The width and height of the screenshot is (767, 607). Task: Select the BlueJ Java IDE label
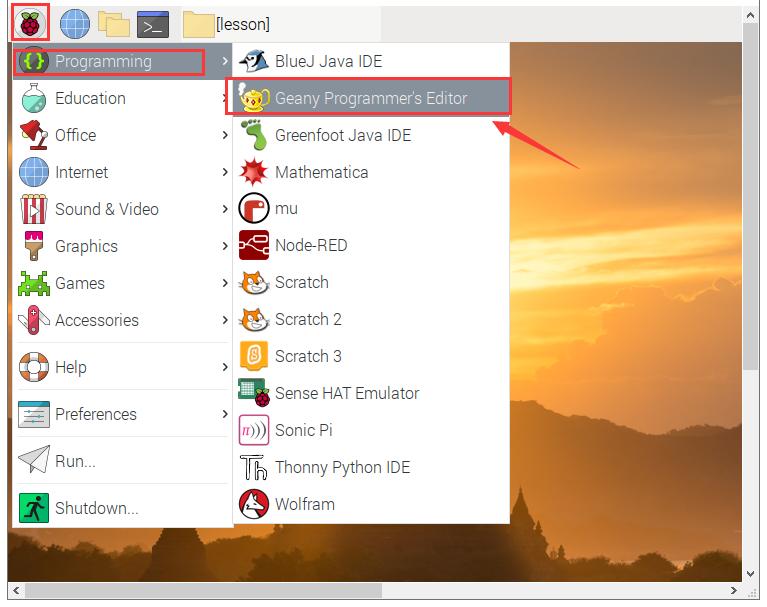[x=328, y=61]
